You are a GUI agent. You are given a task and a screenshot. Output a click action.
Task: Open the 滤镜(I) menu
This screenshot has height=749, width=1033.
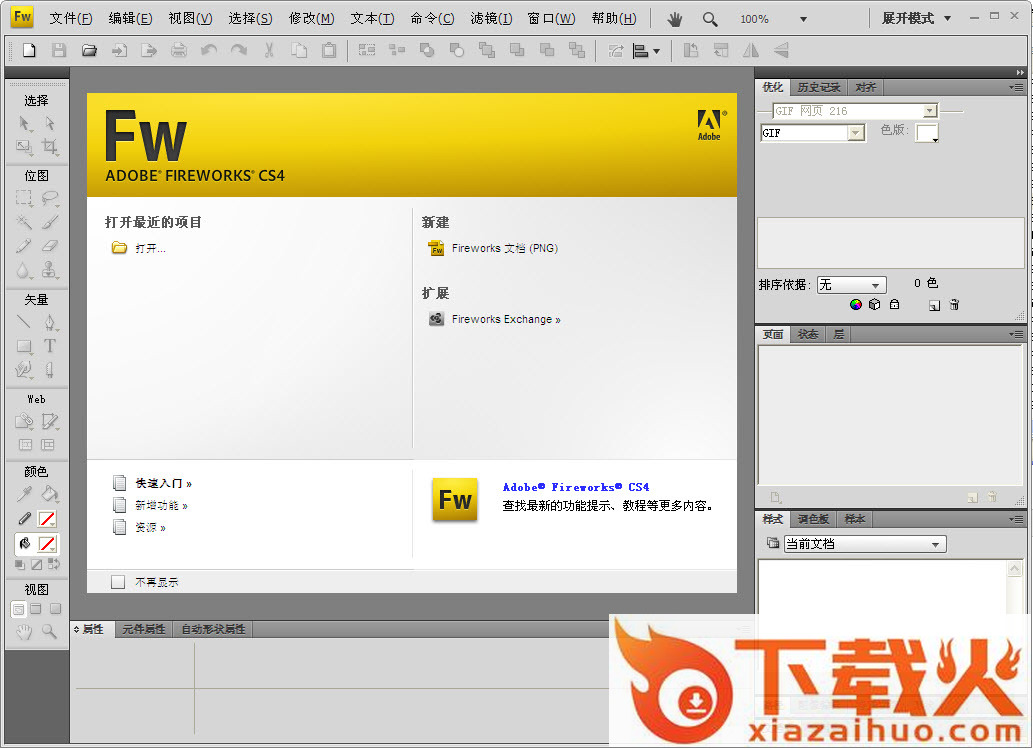(x=491, y=18)
